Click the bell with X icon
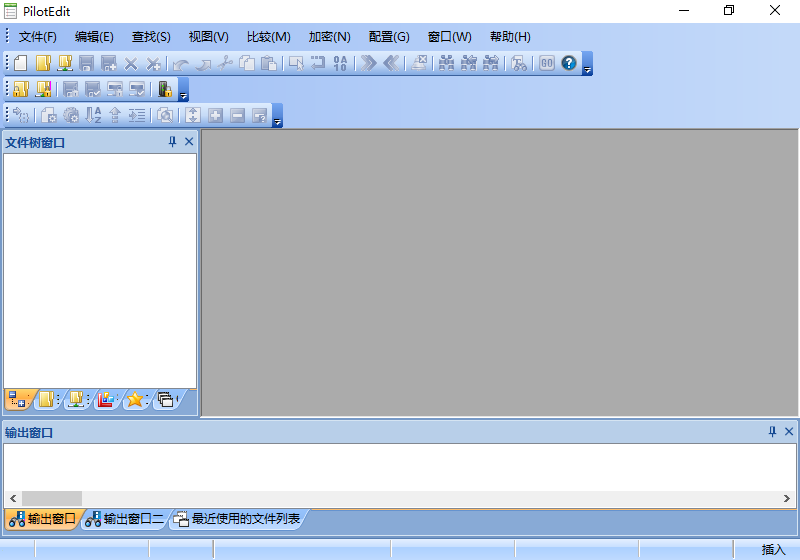The image size is (800, 560). tap(419, 63)
